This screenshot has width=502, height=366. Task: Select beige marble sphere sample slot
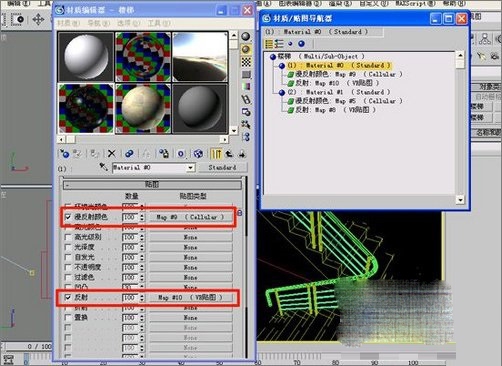click(x=143, y=109)
